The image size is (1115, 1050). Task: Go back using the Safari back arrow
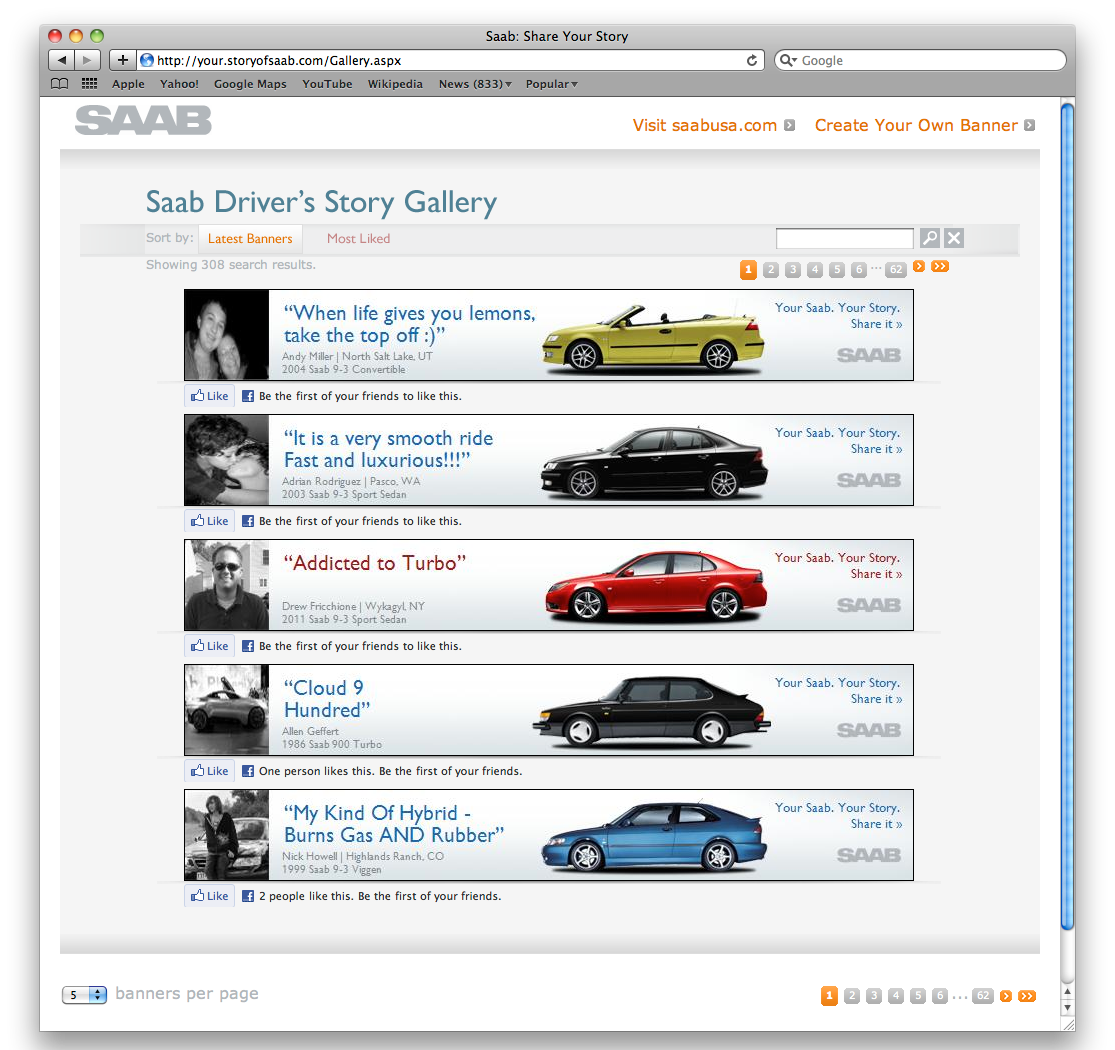62,60
